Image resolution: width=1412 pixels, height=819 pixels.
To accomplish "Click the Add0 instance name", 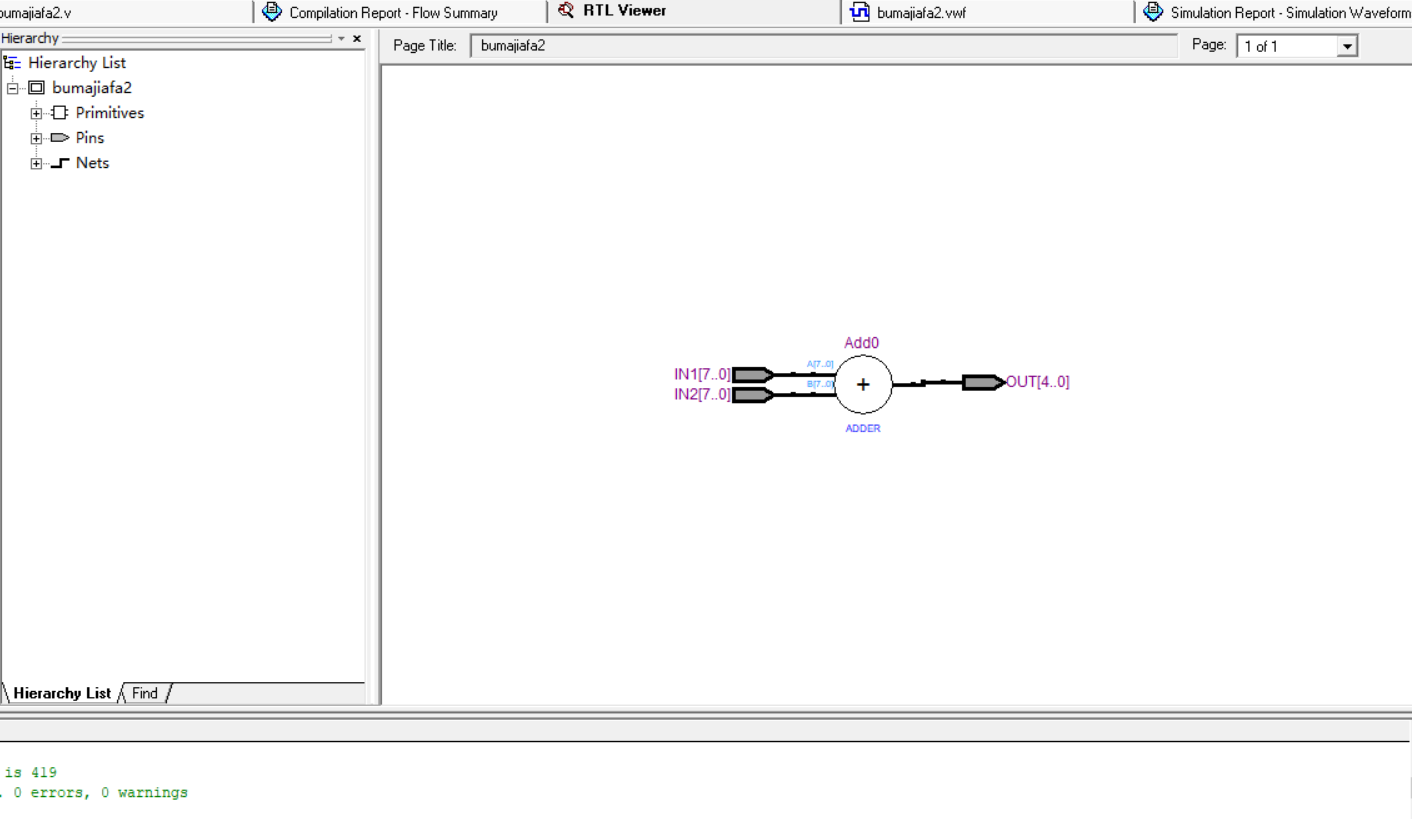I will [862, 343].
